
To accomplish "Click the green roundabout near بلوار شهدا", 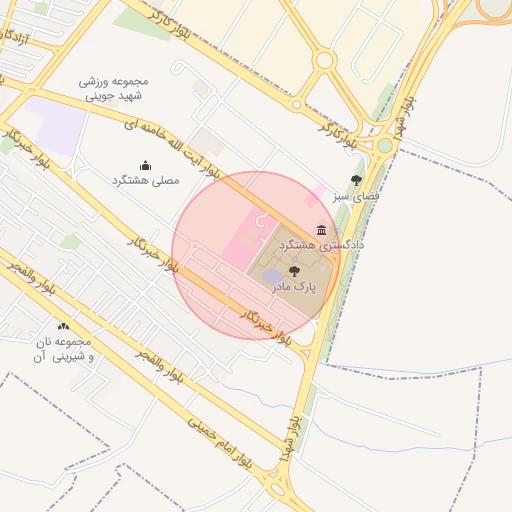I will click(385, 145).
